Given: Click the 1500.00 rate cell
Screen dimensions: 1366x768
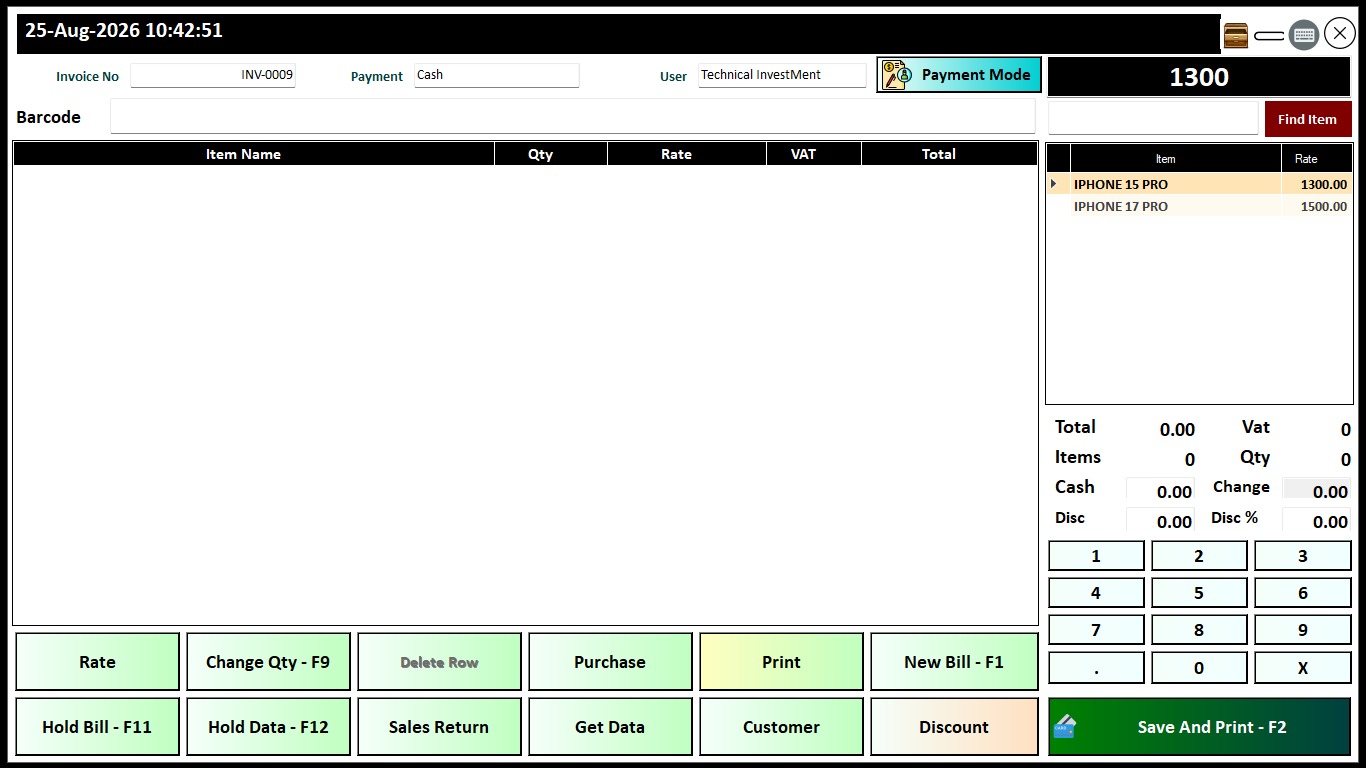Looking at the screenshot, I should (1316, 206).
